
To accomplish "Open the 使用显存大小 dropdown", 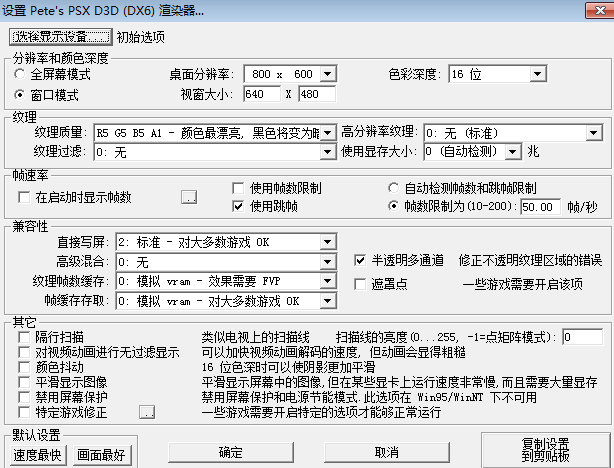I will pyautogui.click(x=473, y=151).
